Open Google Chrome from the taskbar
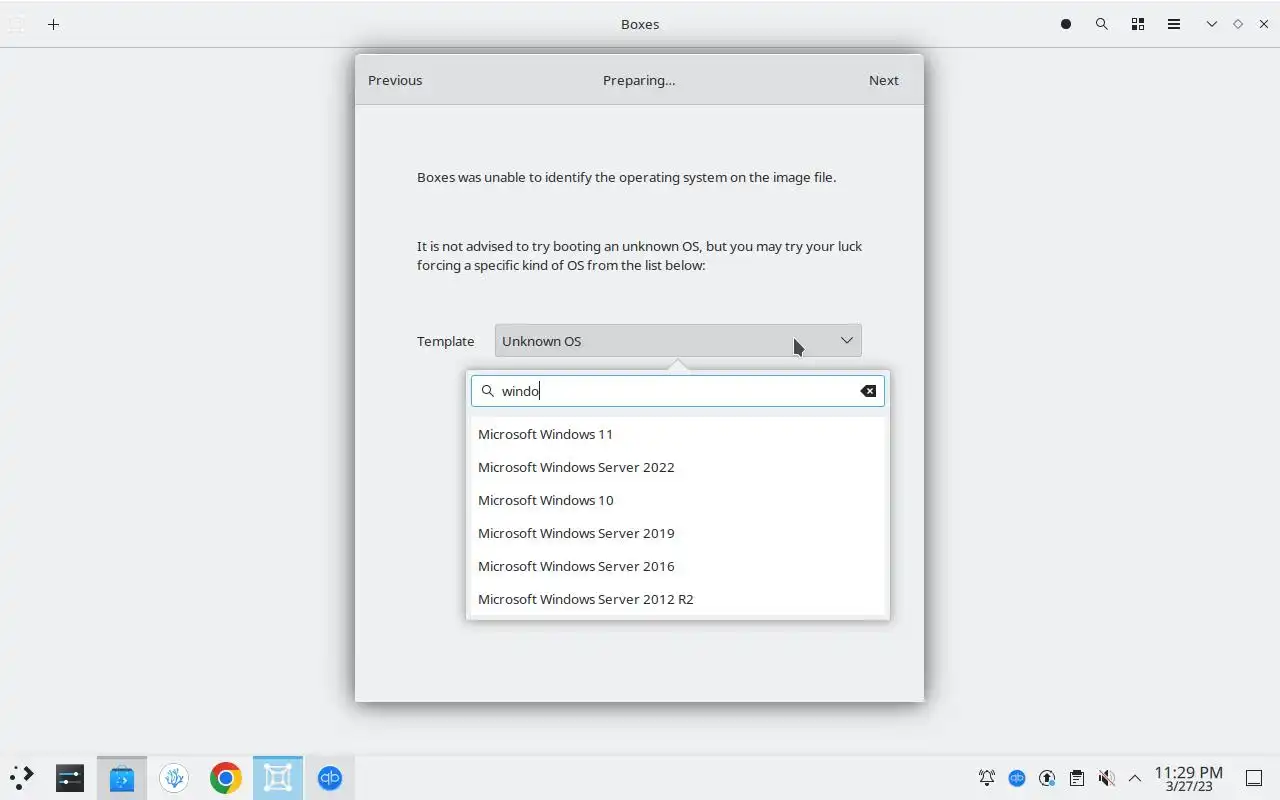1280x800 pixels. [x=226, y=777]
